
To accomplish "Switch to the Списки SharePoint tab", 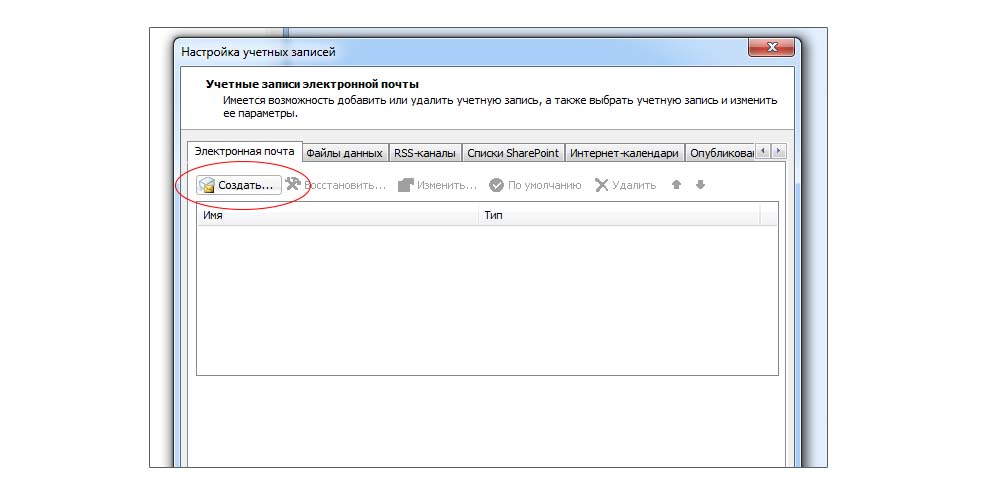I will pos(513,153).
